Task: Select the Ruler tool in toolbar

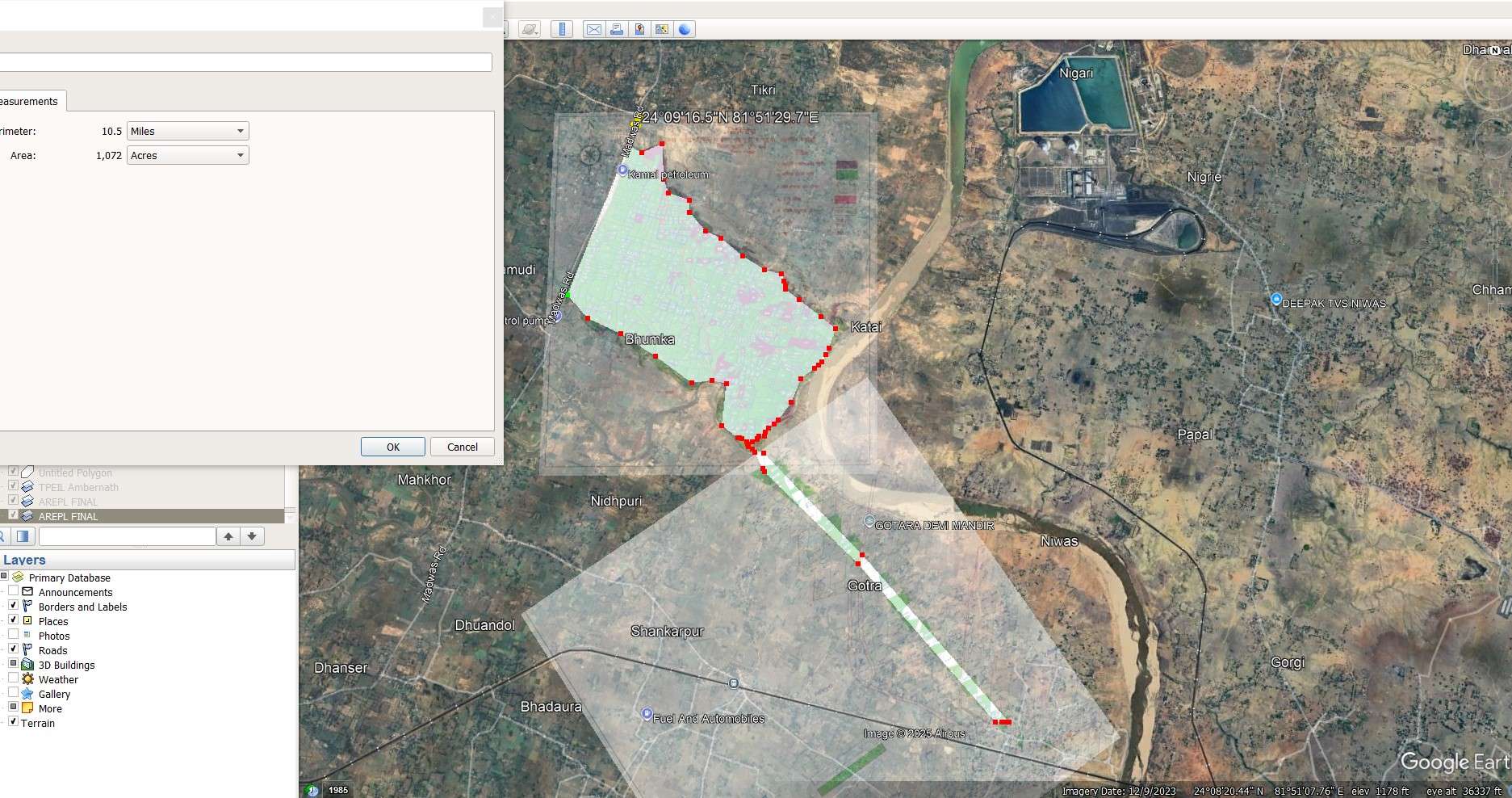Action: tap(561, 29)
